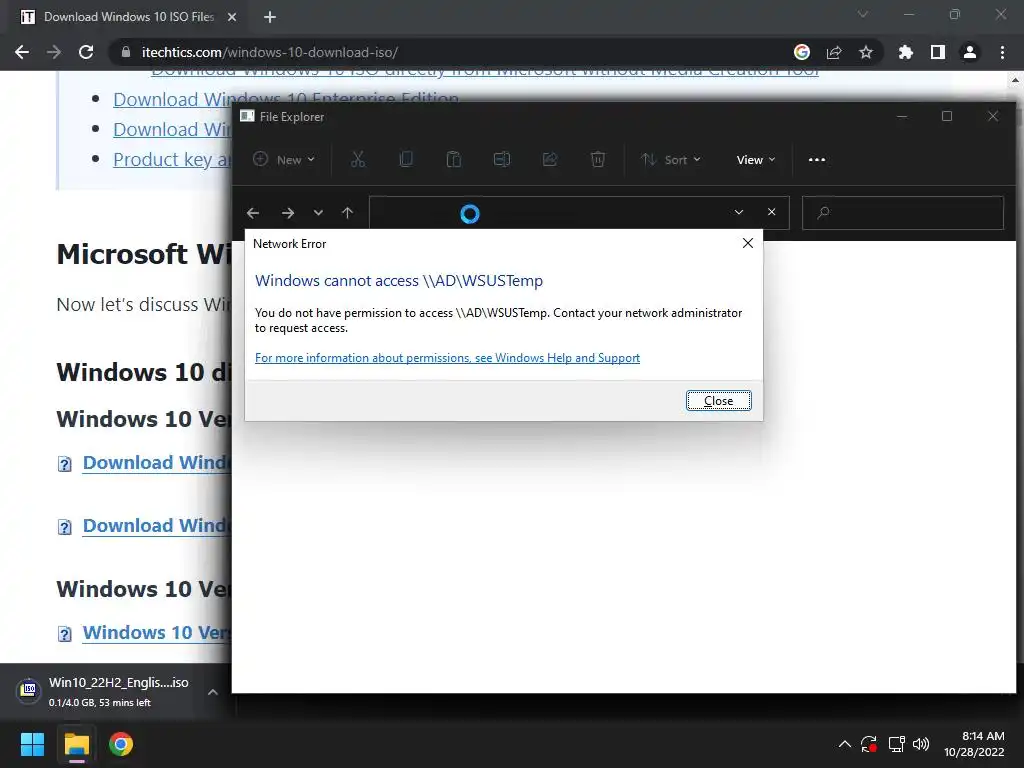Click the Product key link in webpage

point(172,159)
